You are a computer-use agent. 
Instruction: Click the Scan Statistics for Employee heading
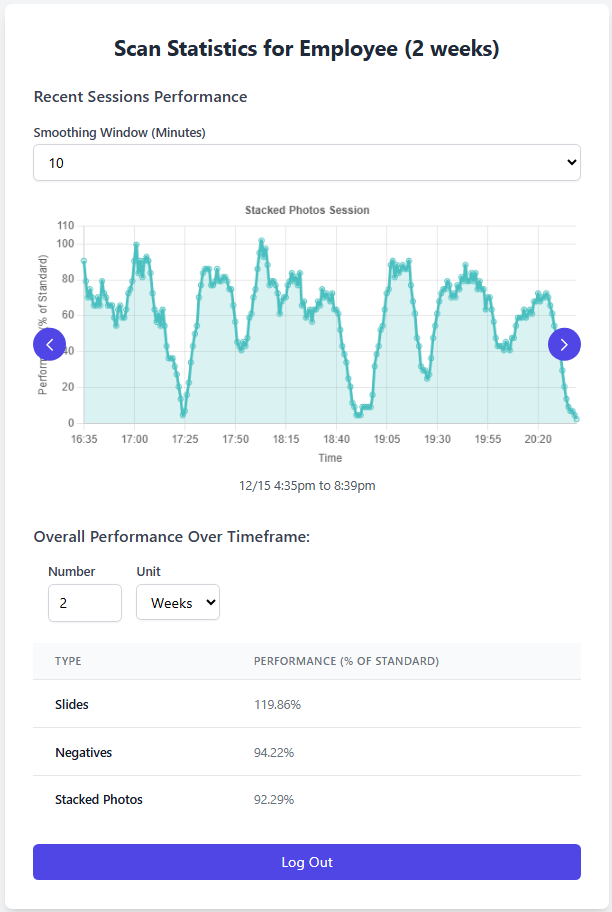306,49
